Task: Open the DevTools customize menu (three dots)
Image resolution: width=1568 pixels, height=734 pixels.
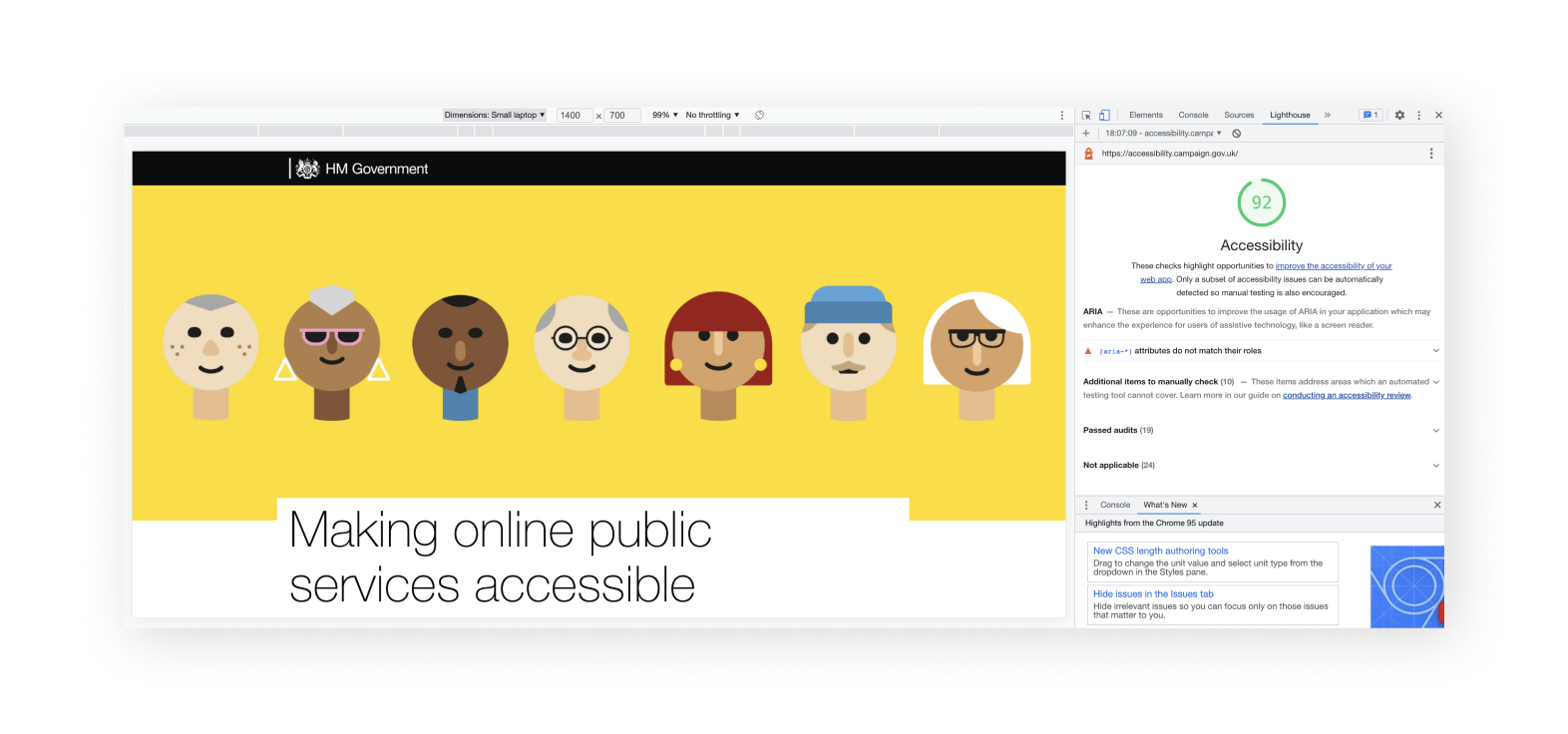Action: coord(1418,115)
